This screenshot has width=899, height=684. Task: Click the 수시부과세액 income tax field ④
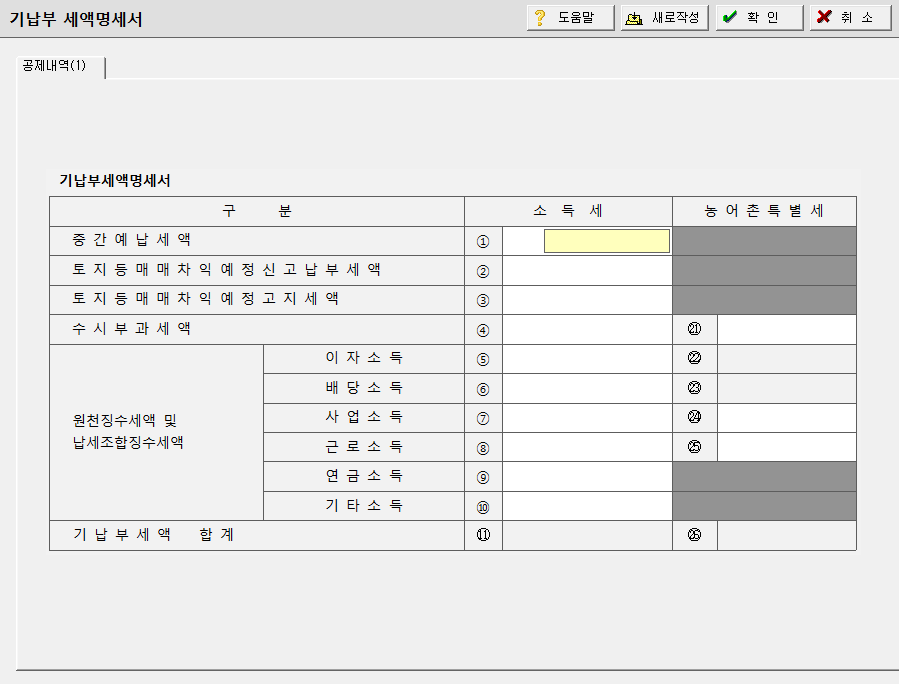click(x=587, y=330)
